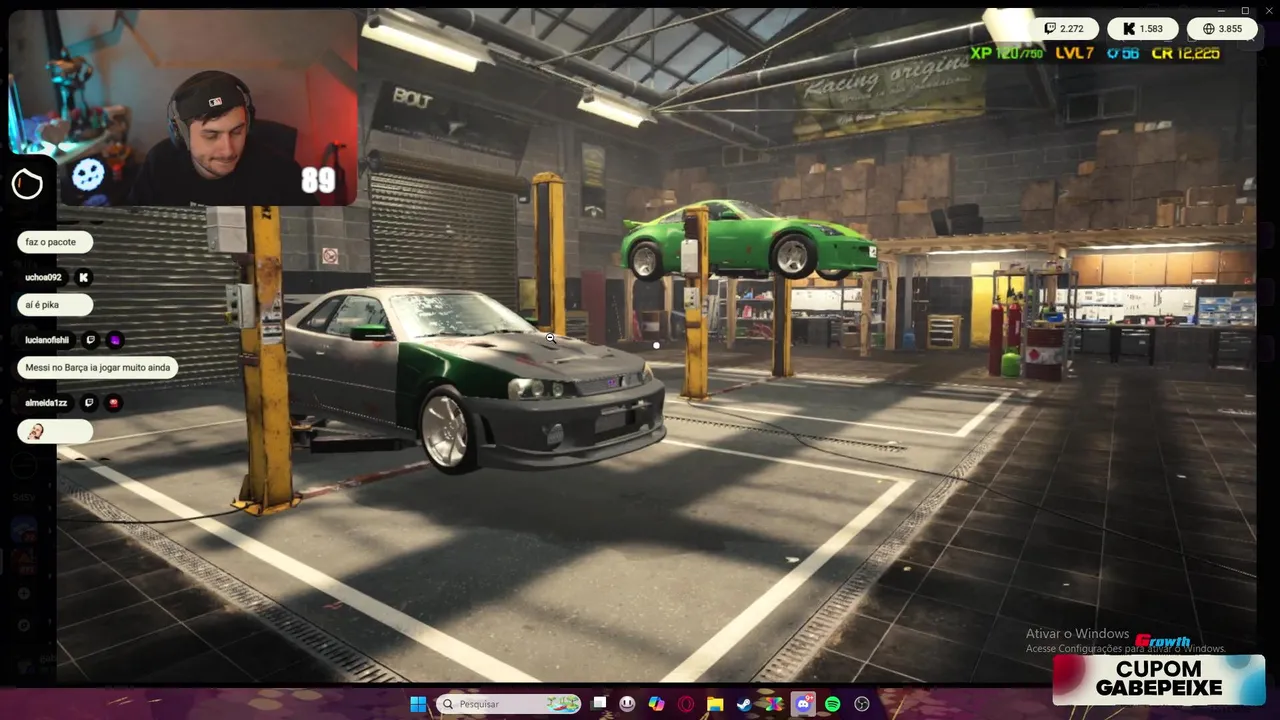Viewport: 1280px width, 720px height.
Task: Click the gear points counter 56
Action: pyautogui.click(x=1123, y=53)
